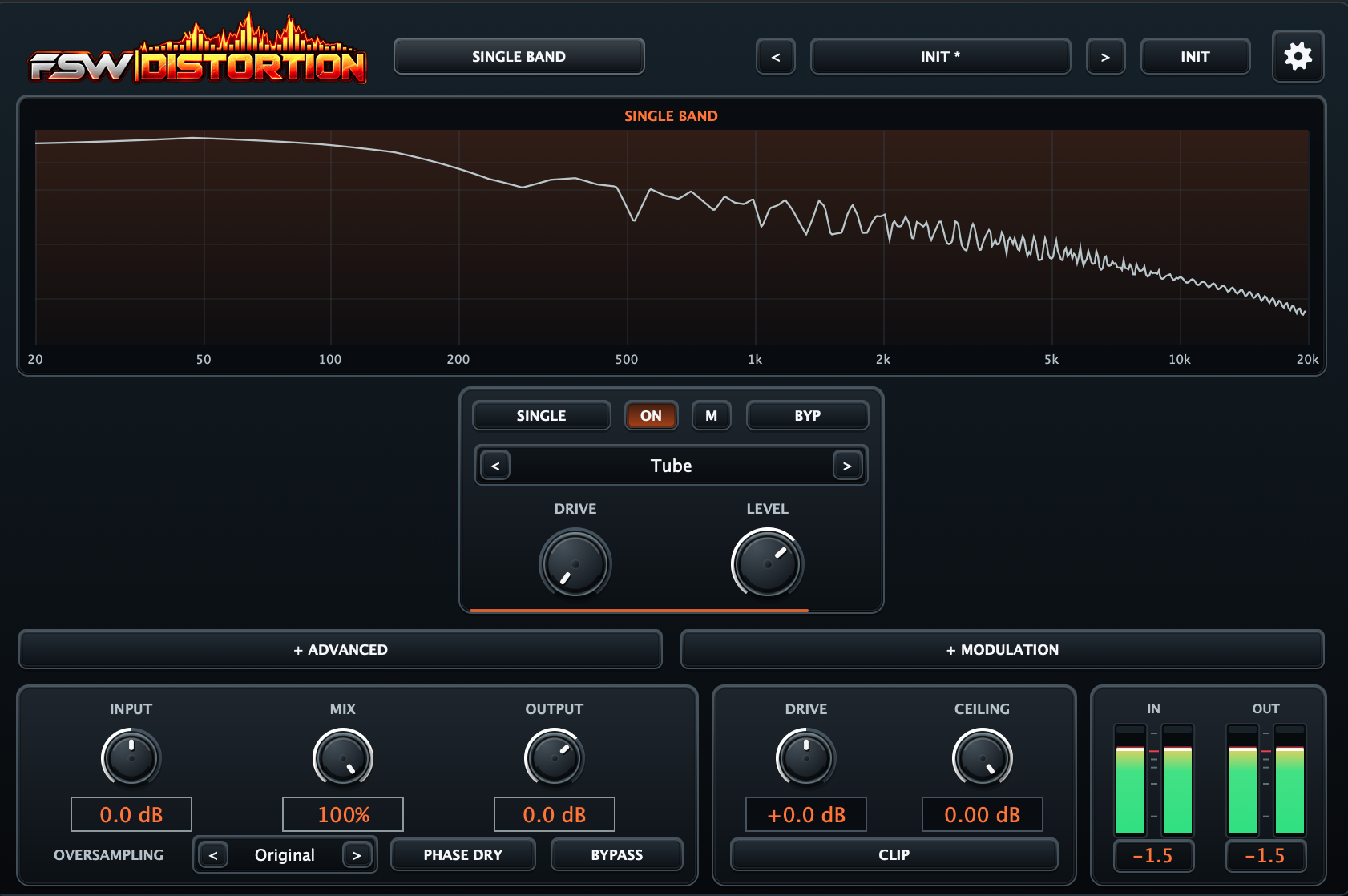Viewport: 1348px width, 896px height.
Task: Go to the previous preset arrow
Action: point(776,56)
